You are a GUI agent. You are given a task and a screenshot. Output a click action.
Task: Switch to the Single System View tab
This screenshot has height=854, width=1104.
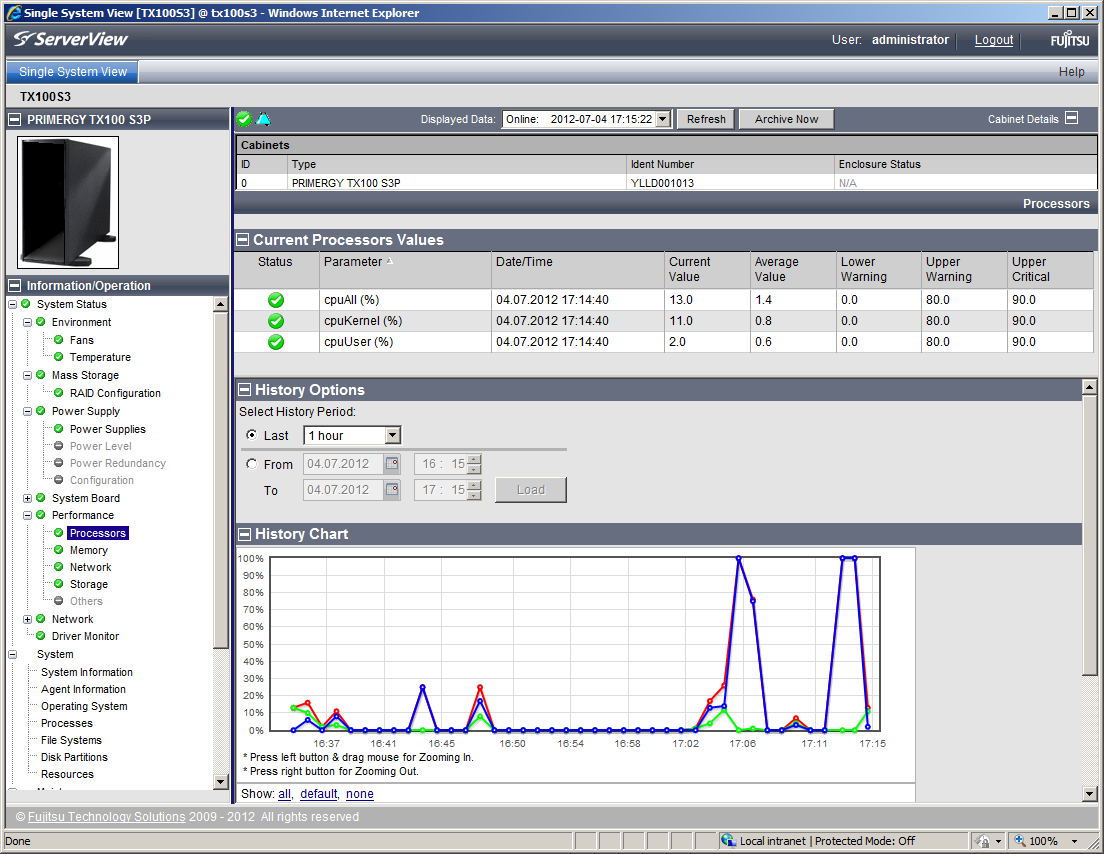(73, 72)
